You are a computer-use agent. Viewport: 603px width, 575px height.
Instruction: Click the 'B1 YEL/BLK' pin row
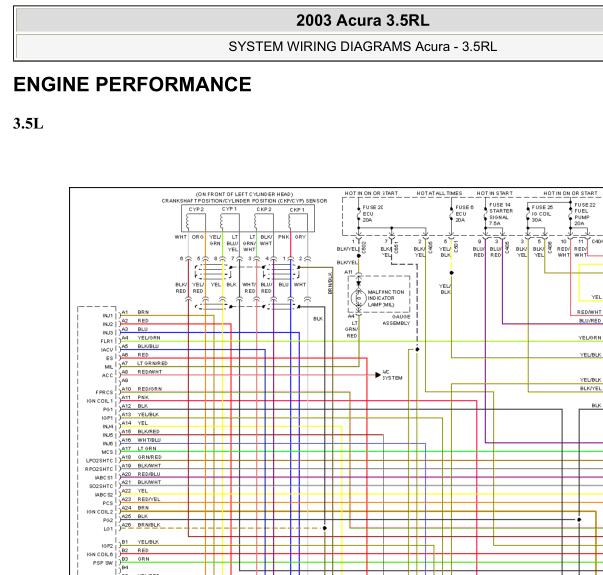point(140,542)
